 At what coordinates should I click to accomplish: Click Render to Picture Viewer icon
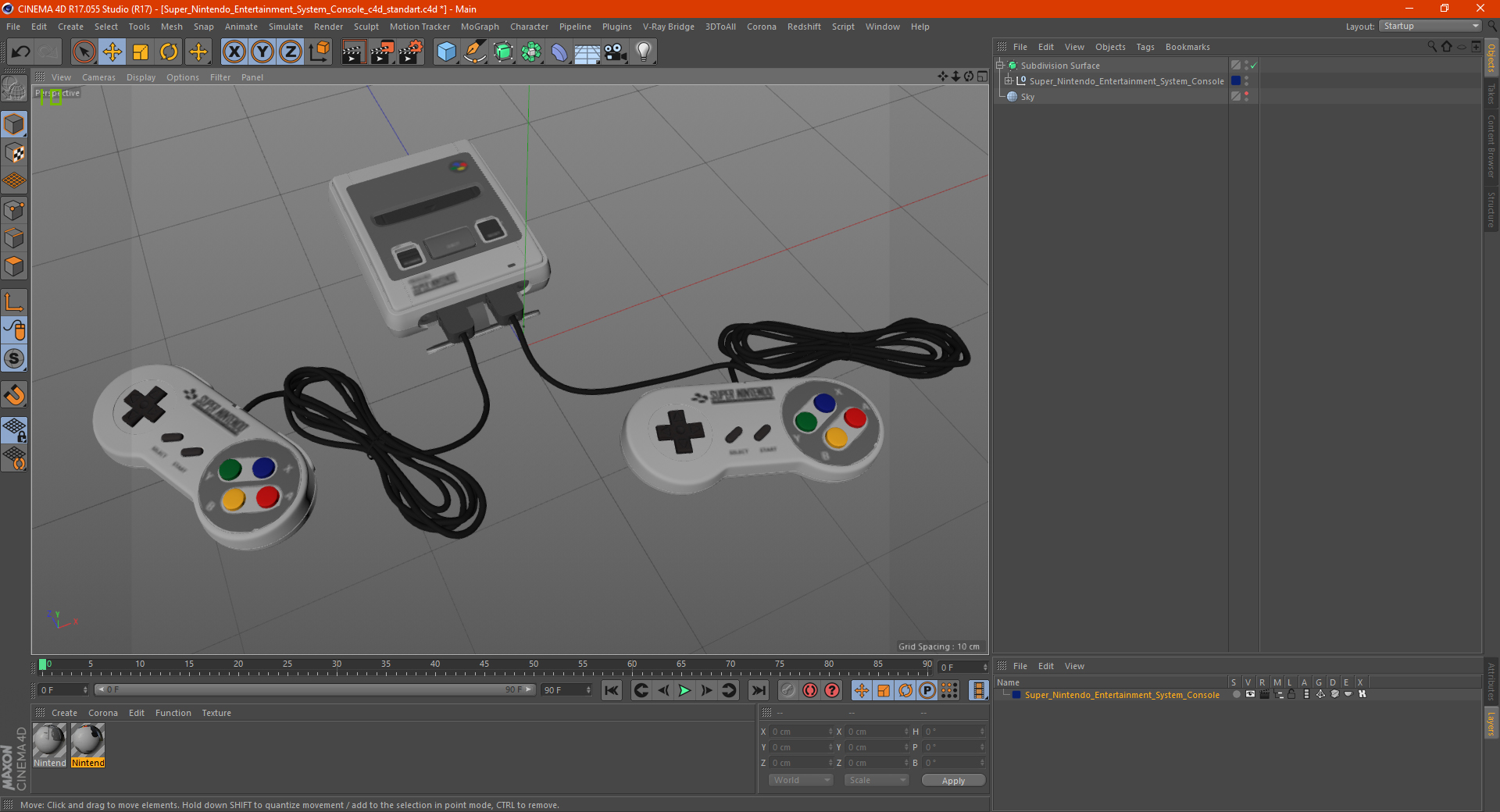tap(382, 52)
